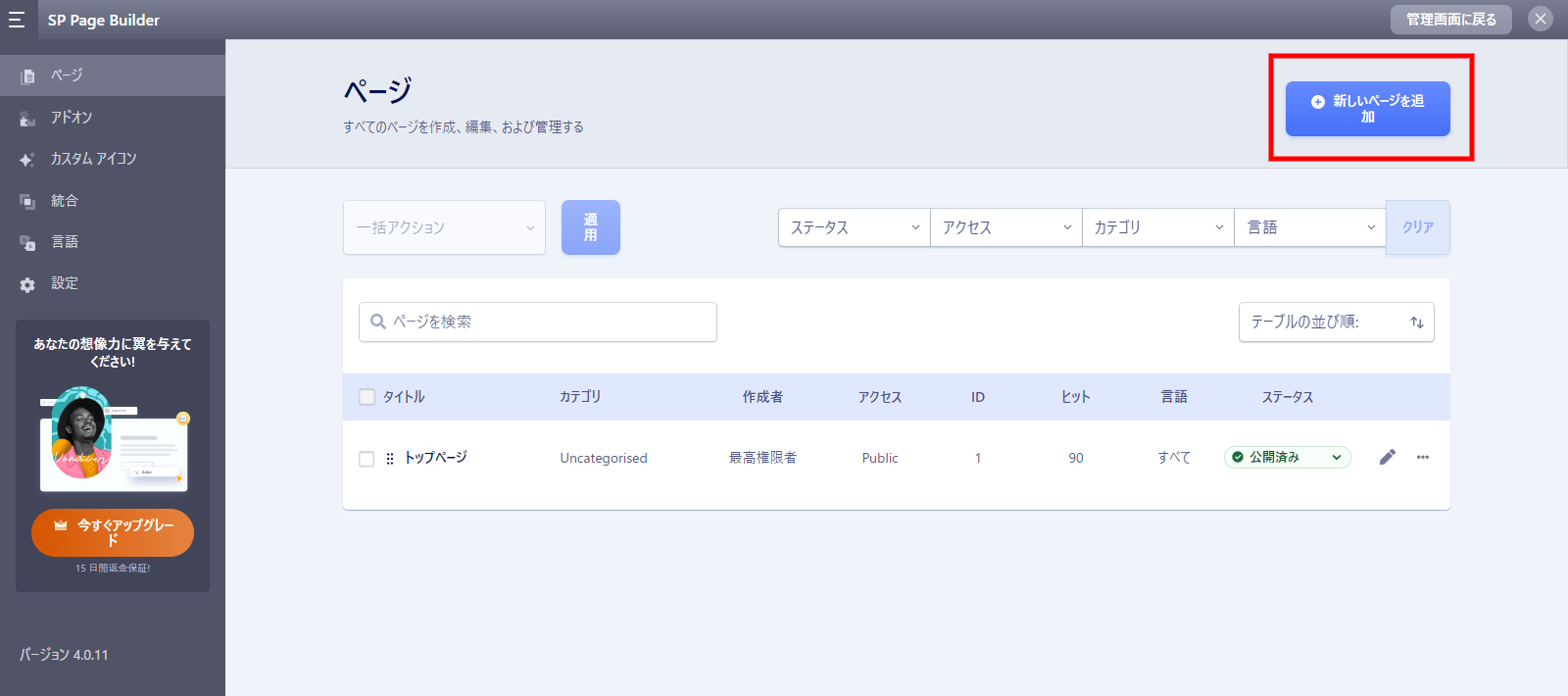The height and width of the screenshot is (696, 1568).
Task: Open 統合 in the sidebar
Action: (65, 201)
